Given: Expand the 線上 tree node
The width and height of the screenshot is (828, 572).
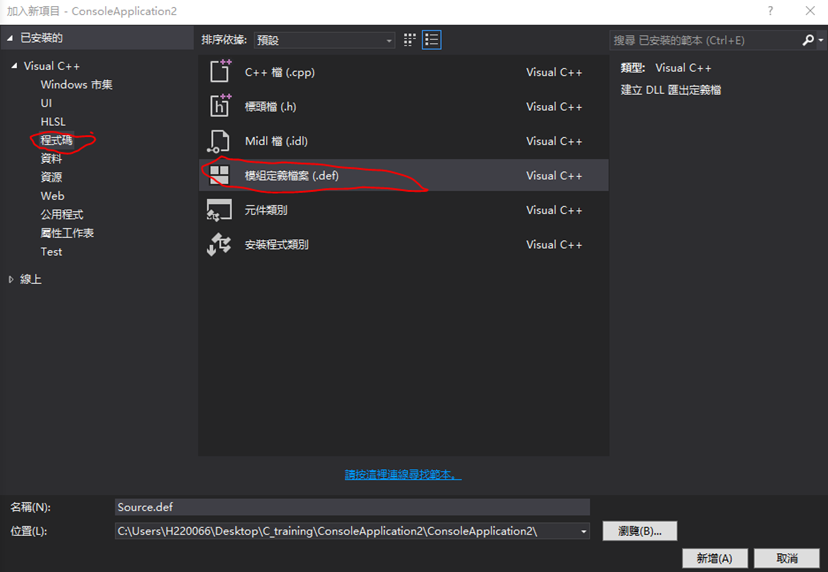Looking at the screenshot, I should (x=11, y=279).
